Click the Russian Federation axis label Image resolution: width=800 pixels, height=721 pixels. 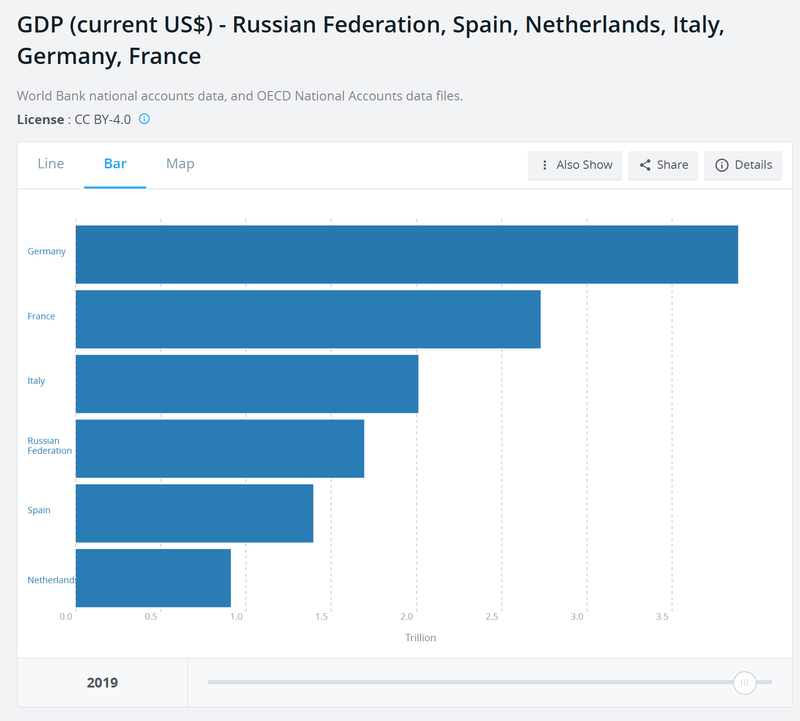[49, 445]
